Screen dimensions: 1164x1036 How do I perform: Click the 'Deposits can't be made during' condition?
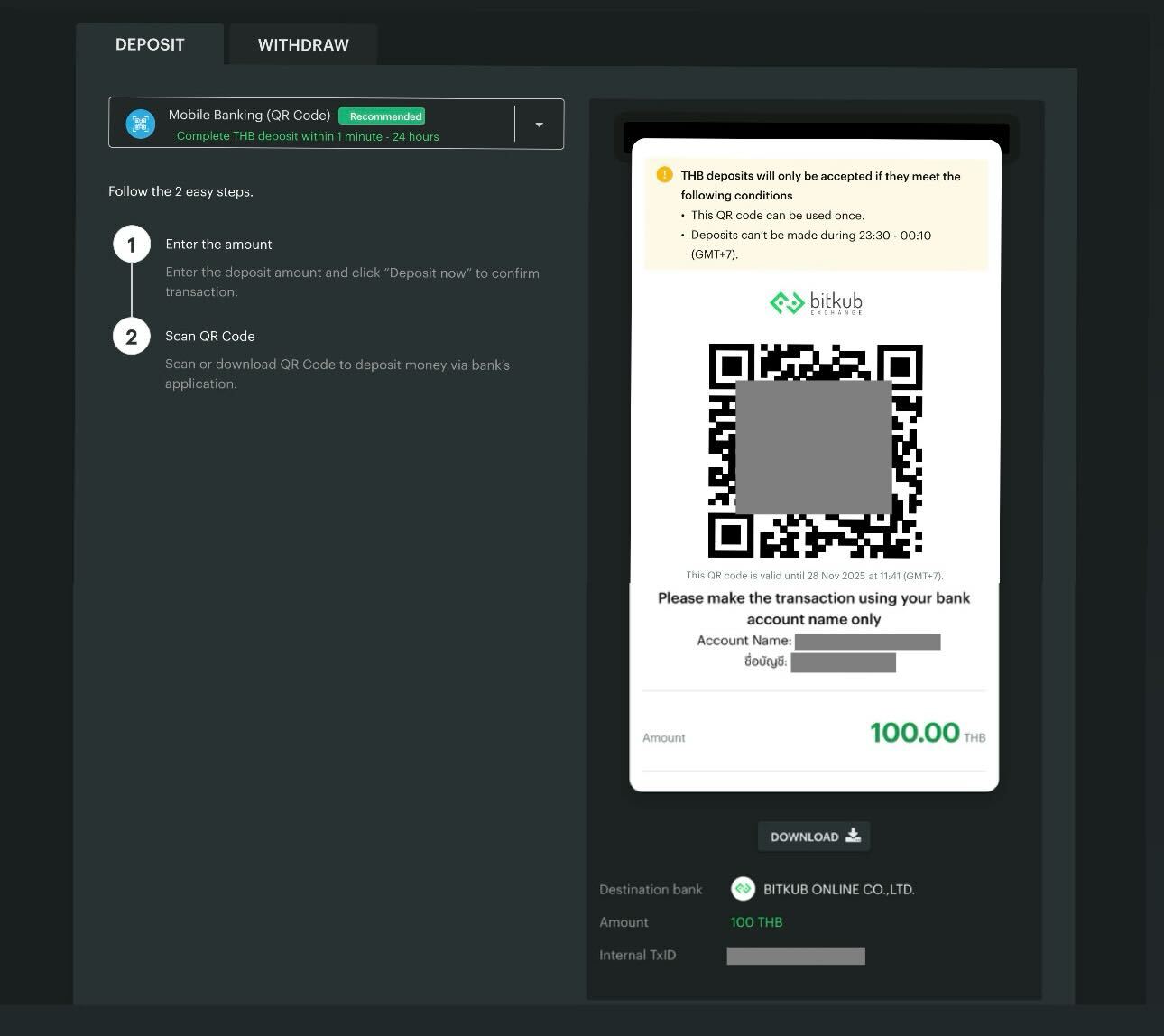pos(811,245)
